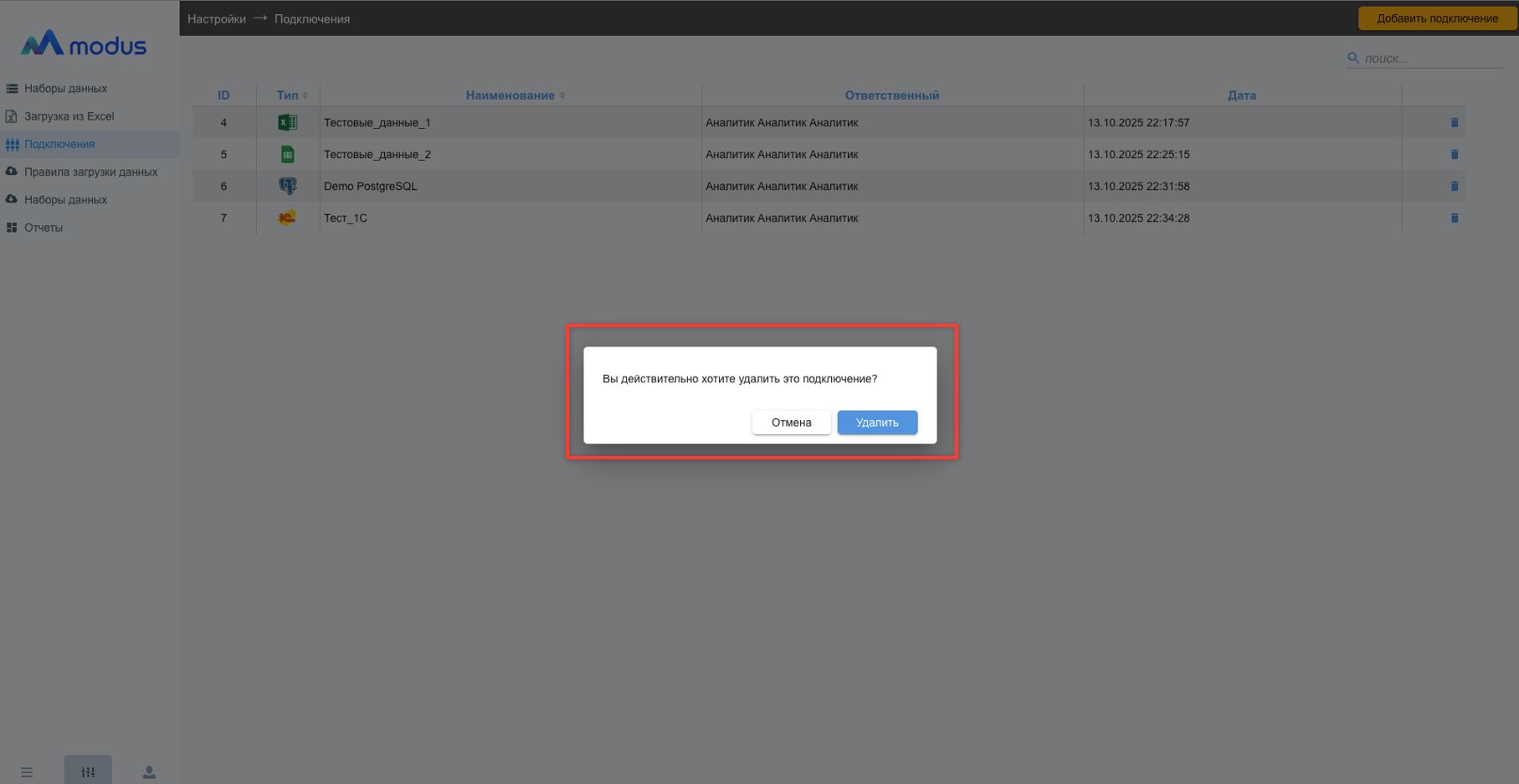Screen dimensions: 1519x784
Task: Click trash icon in Demo PostgreSQL row
Action: (1454, 187)
